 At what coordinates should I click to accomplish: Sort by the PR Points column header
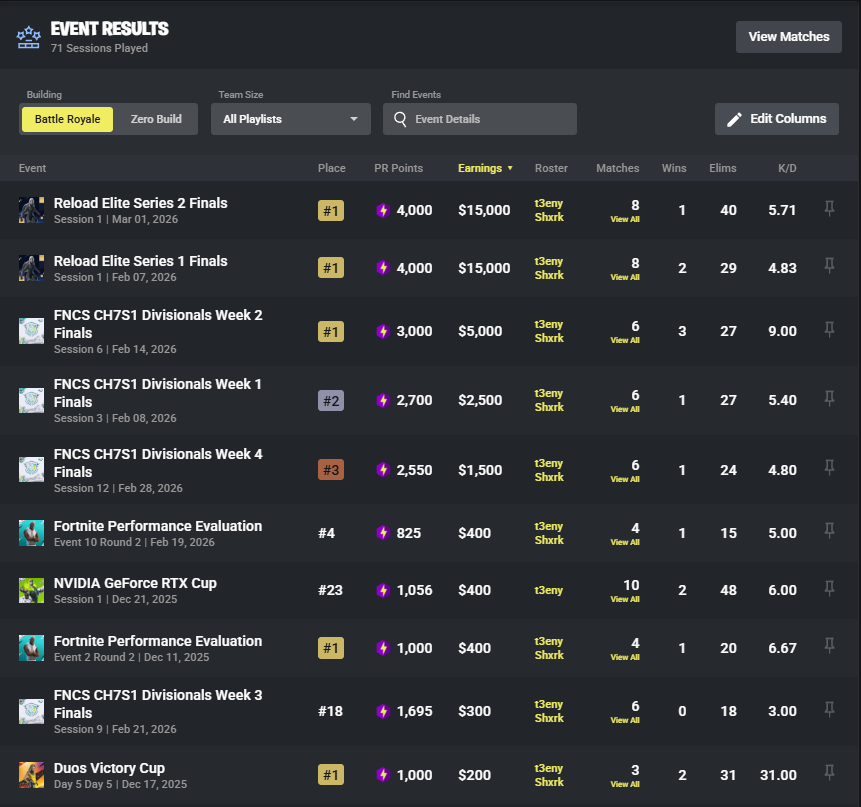tap(399, 168)
